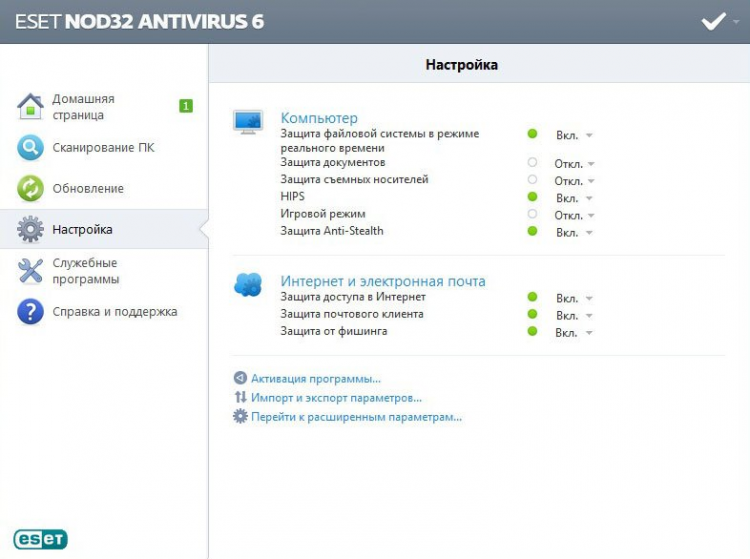Click the arrows icon beside Импорт и экспорт
The height and width of the screenshot is (559, 750).
pos(240,397)
